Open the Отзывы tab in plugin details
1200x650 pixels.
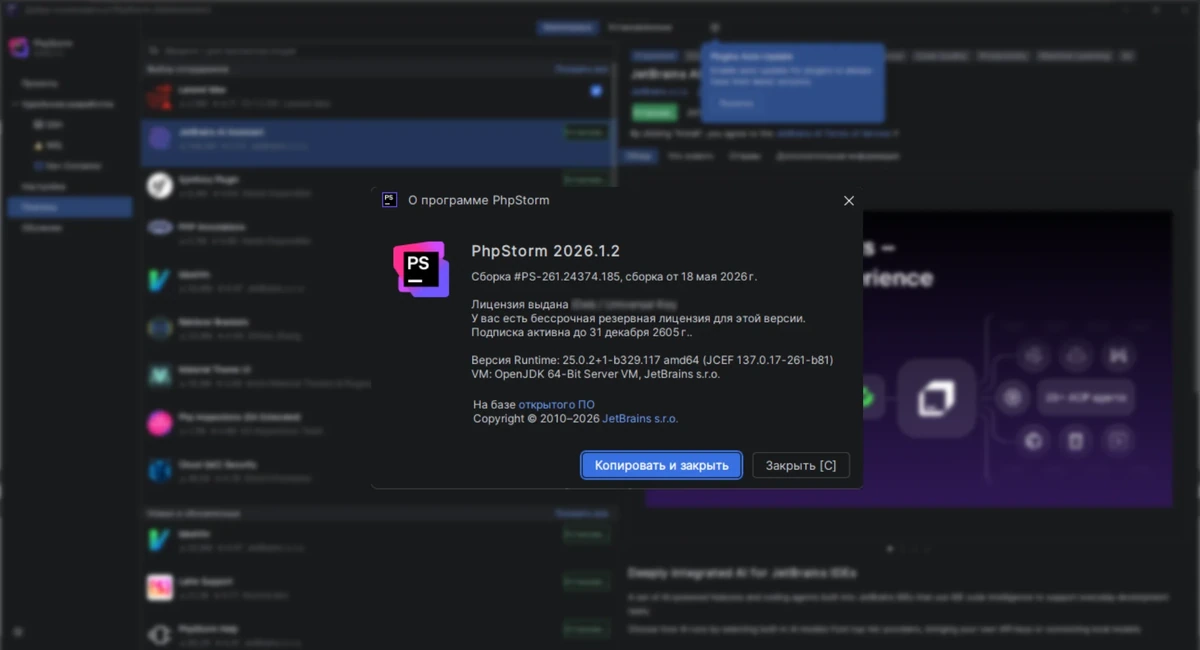pos(744,156)
